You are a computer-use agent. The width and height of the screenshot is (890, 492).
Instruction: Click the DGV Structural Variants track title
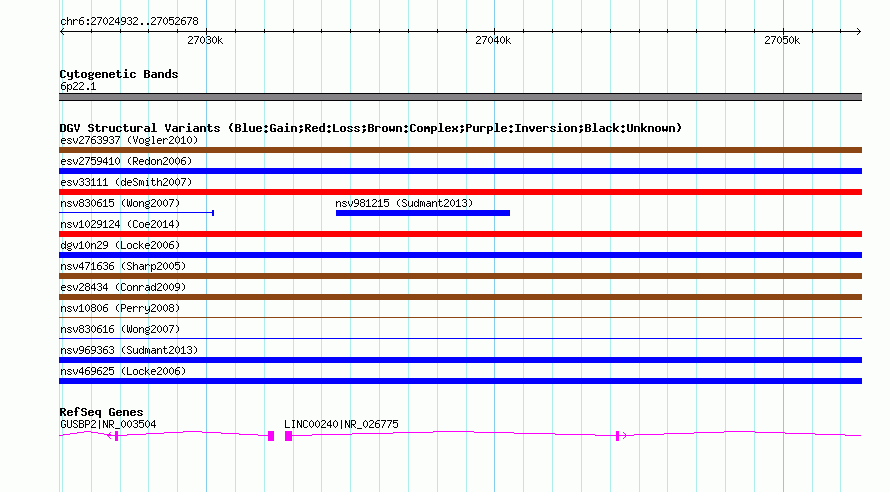tap(371, 128)
